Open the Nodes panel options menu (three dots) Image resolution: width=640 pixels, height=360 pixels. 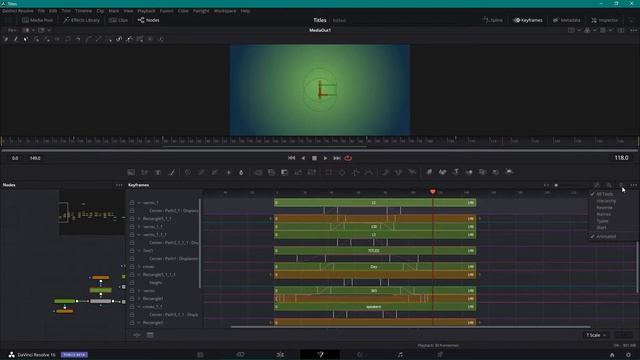point(119,185)
